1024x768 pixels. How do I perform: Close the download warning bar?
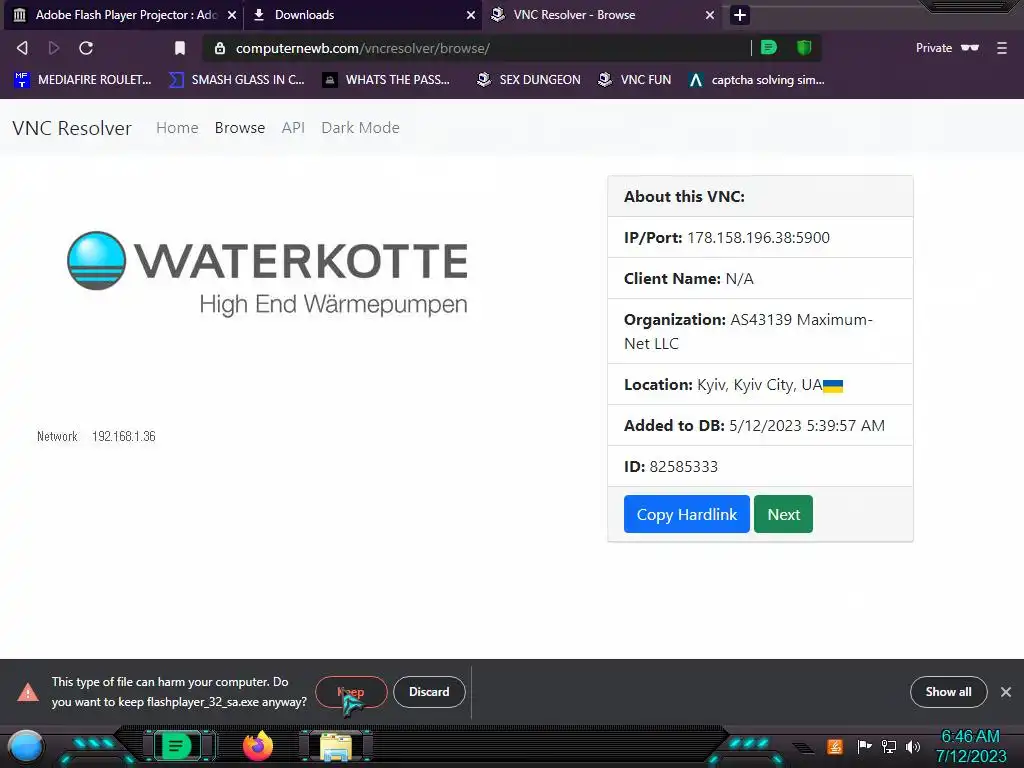coord(1006,692)
